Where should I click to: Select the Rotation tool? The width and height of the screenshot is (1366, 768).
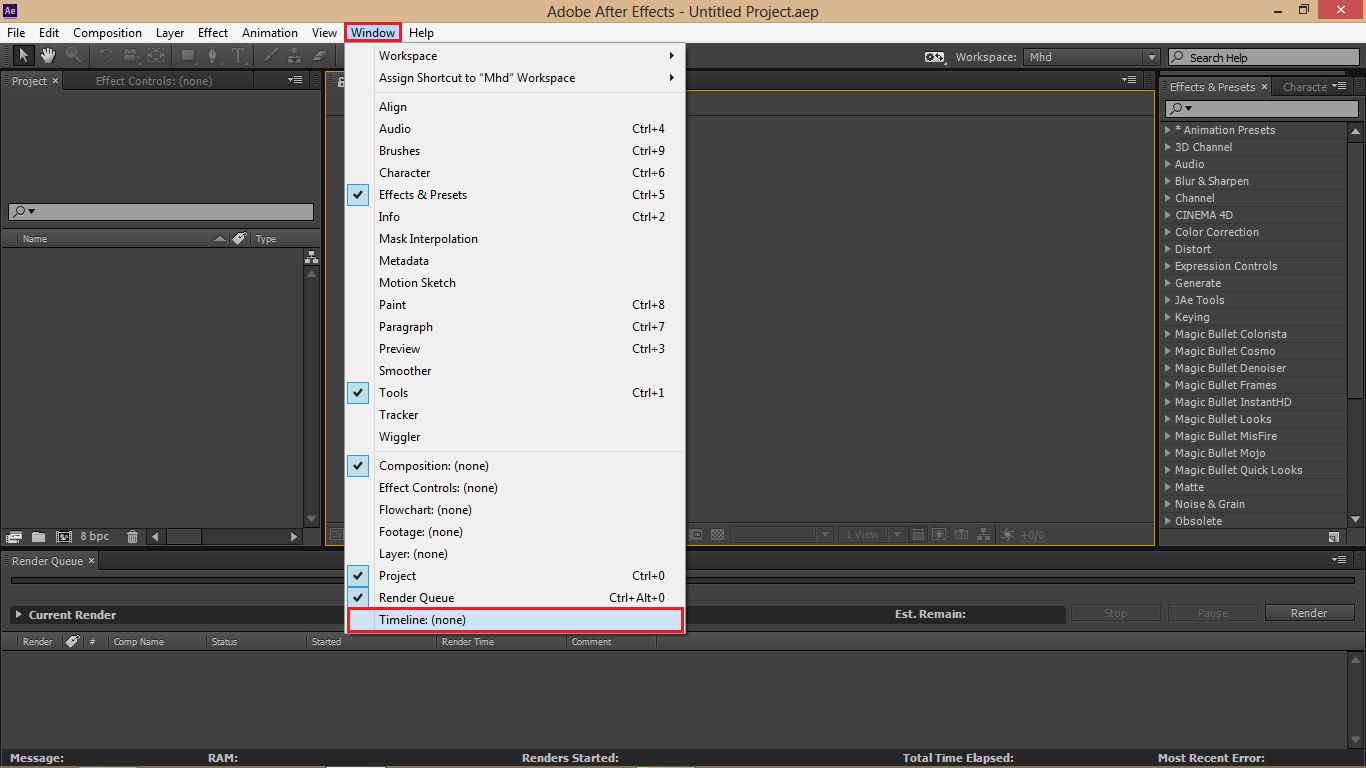click(106, 56)
